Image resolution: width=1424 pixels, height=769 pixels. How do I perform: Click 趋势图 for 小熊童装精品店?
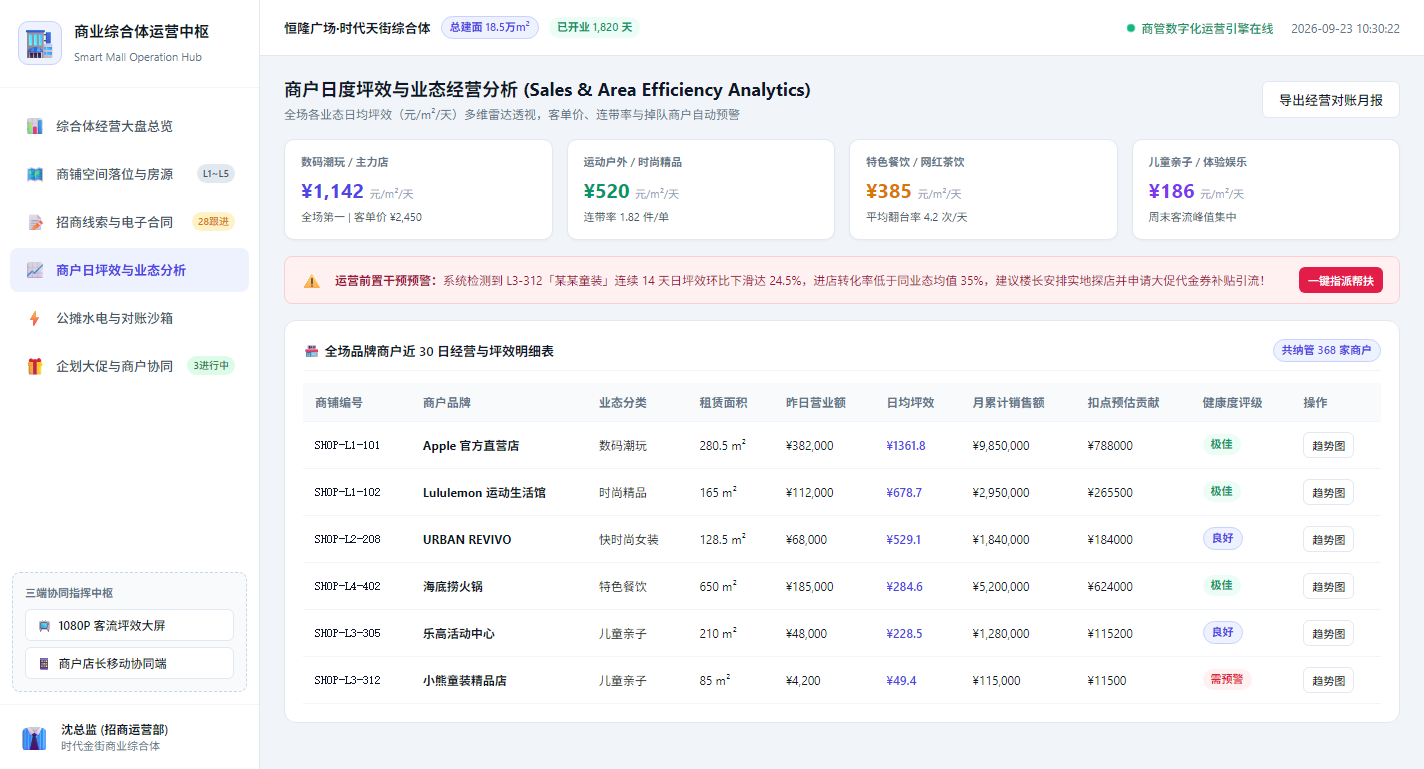1328,680
